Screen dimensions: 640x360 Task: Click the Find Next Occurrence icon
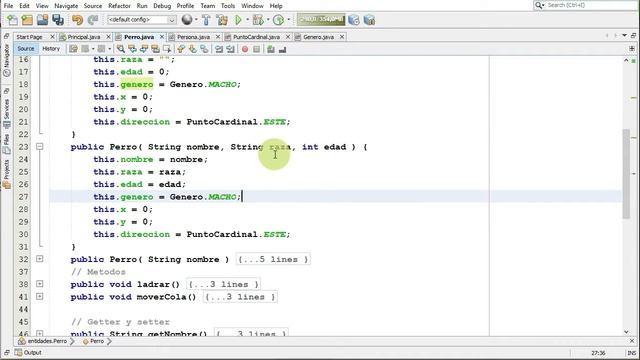point(144,49)
